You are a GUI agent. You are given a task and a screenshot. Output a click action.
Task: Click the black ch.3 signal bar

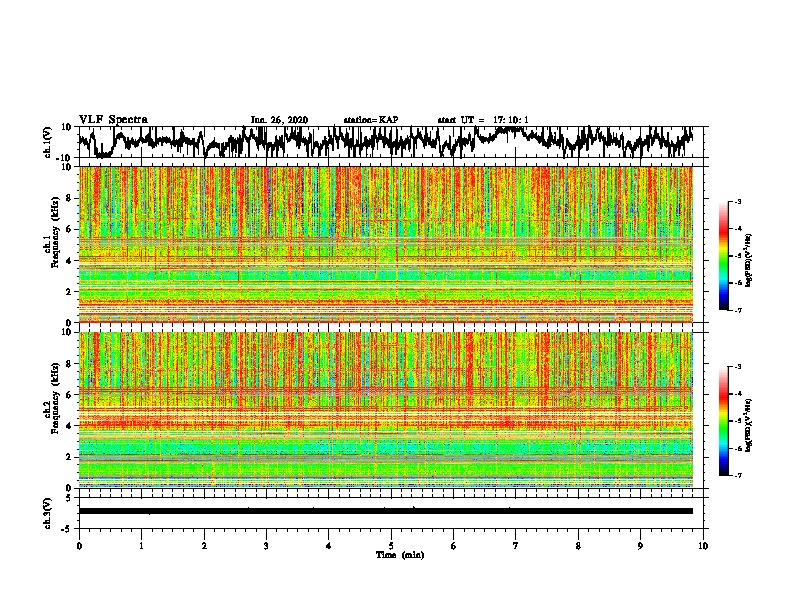386,511
